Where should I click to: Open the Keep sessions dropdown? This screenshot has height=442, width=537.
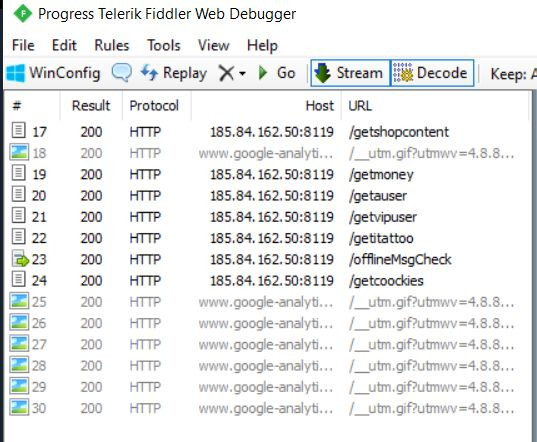coord(514,74)
